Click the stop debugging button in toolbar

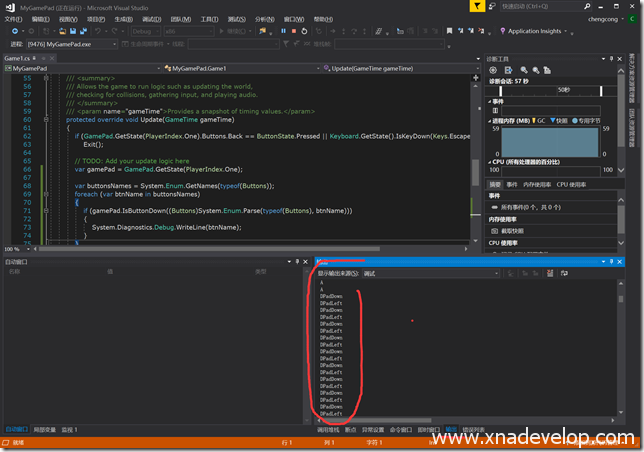click(x=295, y=31)
